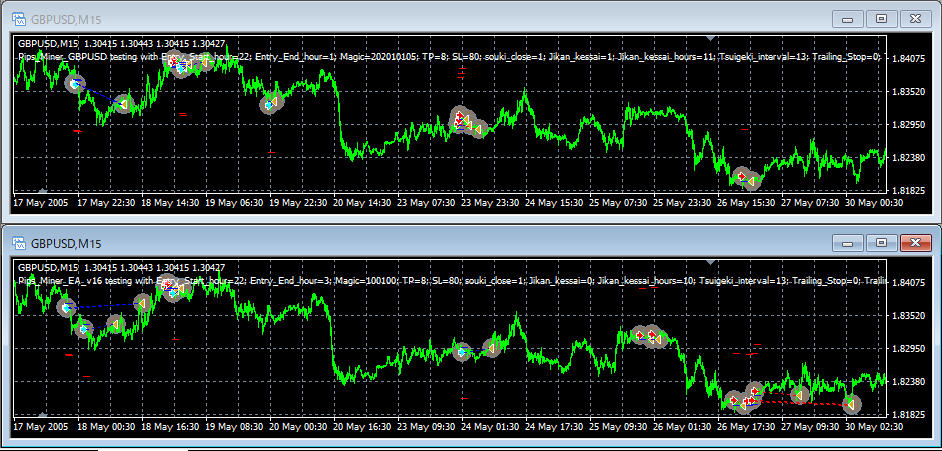Click the lower window's GBPUSD,M15 title text
The width and height of the screenshot is (942, 451).
66,244
